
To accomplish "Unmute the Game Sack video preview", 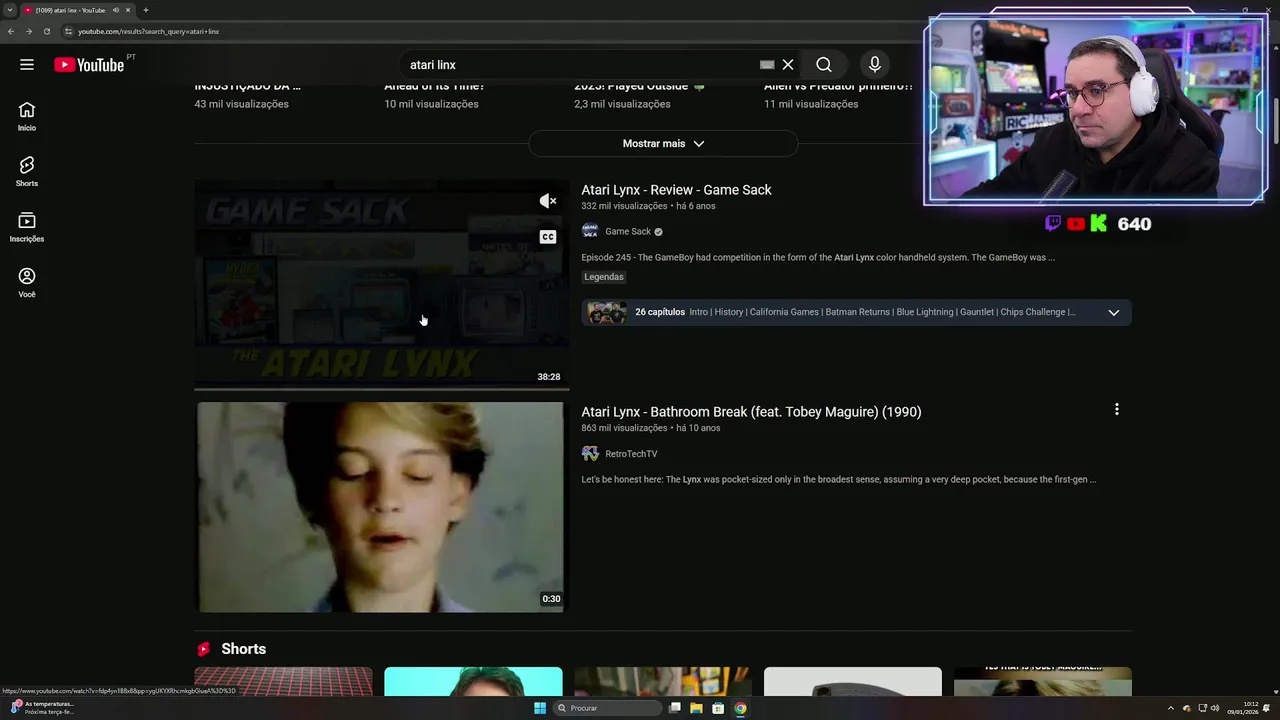I will [x=548, y=201].
